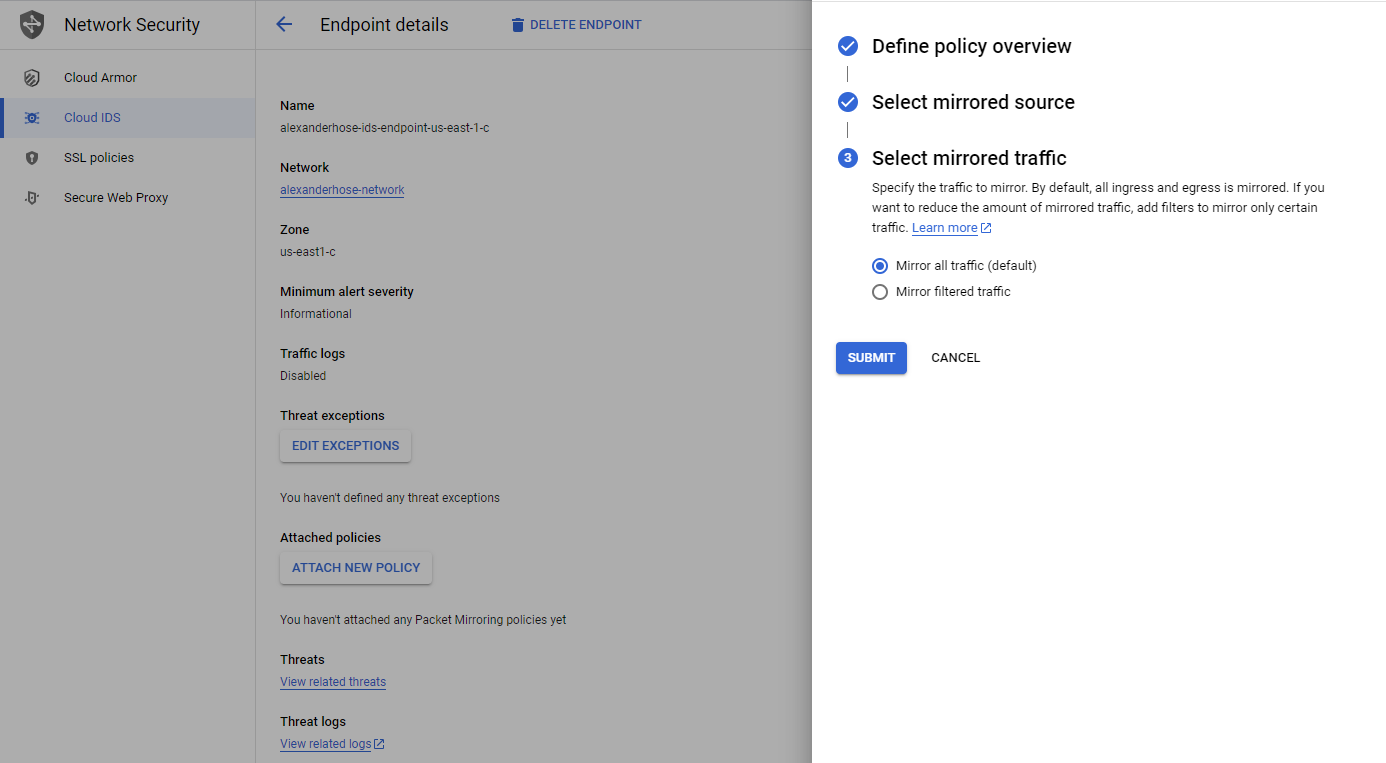The height and width of the screenshot is (763, 1386).
Task: Click the us-east1-c zone value
Action: click(308, 252)
